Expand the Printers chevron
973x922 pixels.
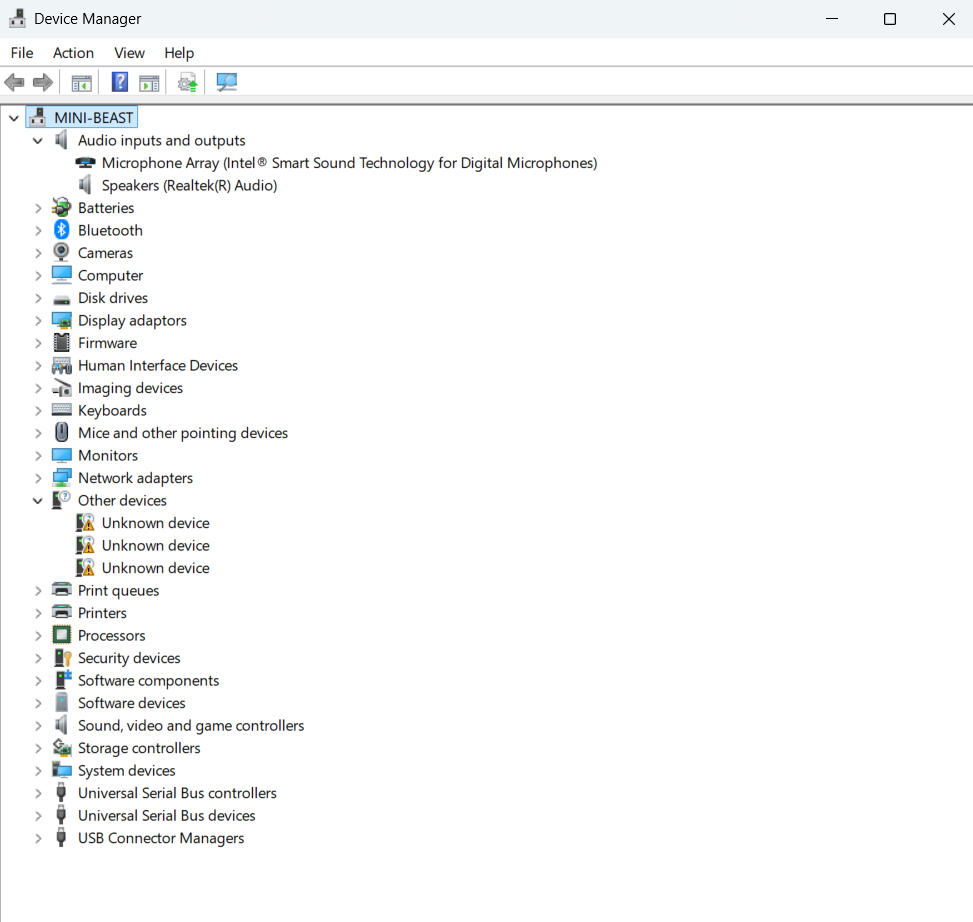click(38, 613)
